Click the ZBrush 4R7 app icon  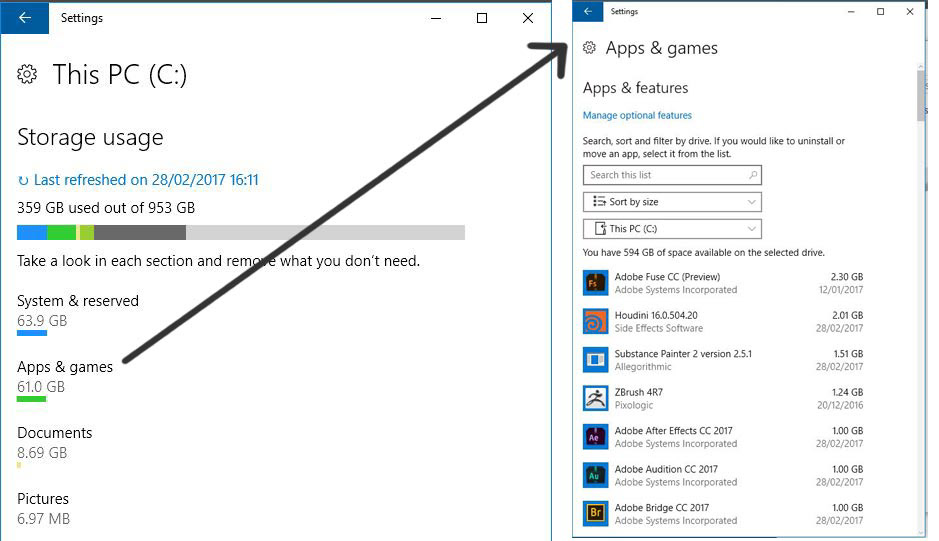point(595,398)
